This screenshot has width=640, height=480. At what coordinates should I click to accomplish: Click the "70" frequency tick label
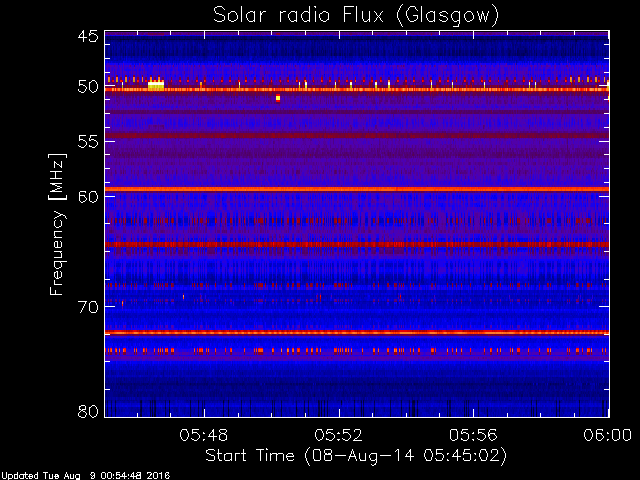88,307
